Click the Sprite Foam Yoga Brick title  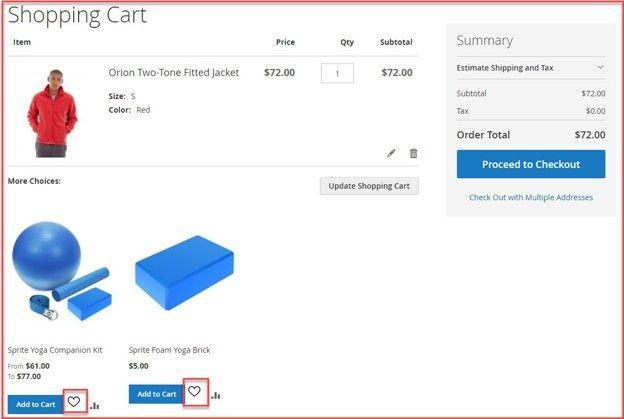(169, 350)
